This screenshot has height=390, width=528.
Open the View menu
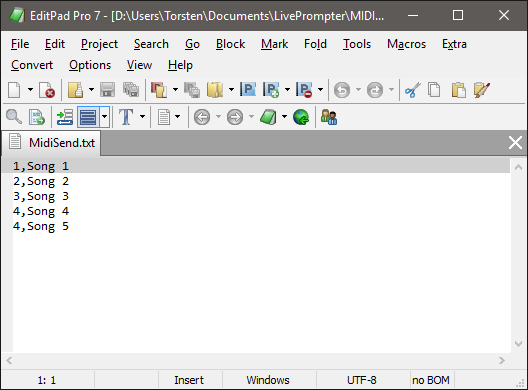(x=139, y=65)
